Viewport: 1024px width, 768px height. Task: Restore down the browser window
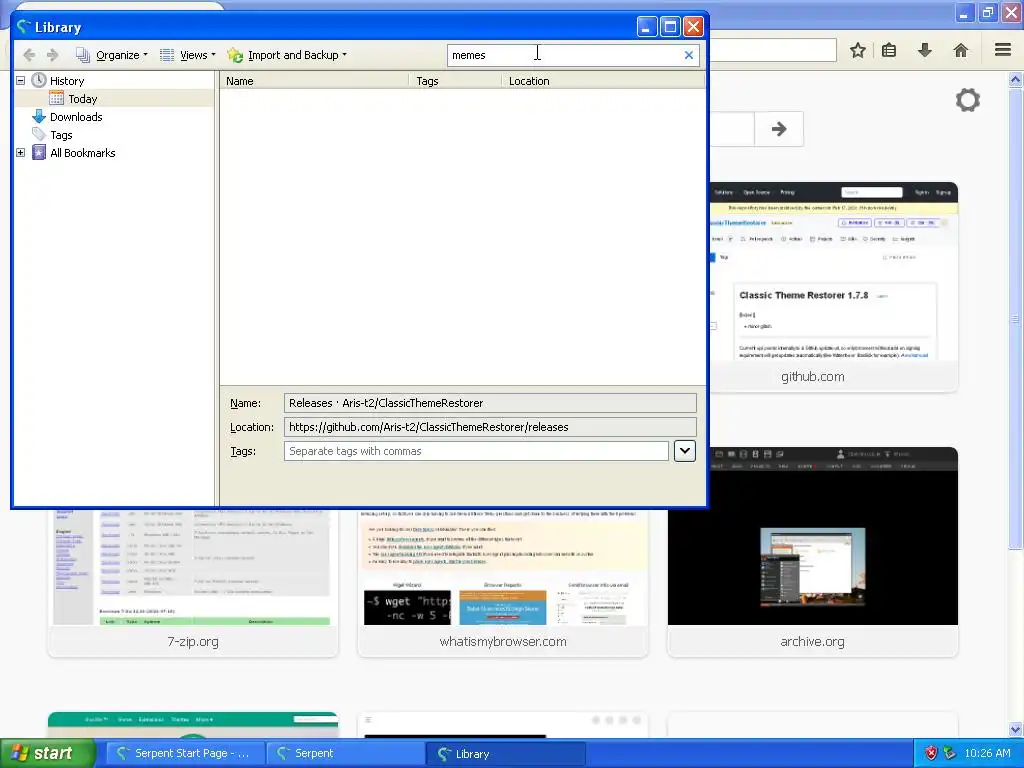point(988,12)
